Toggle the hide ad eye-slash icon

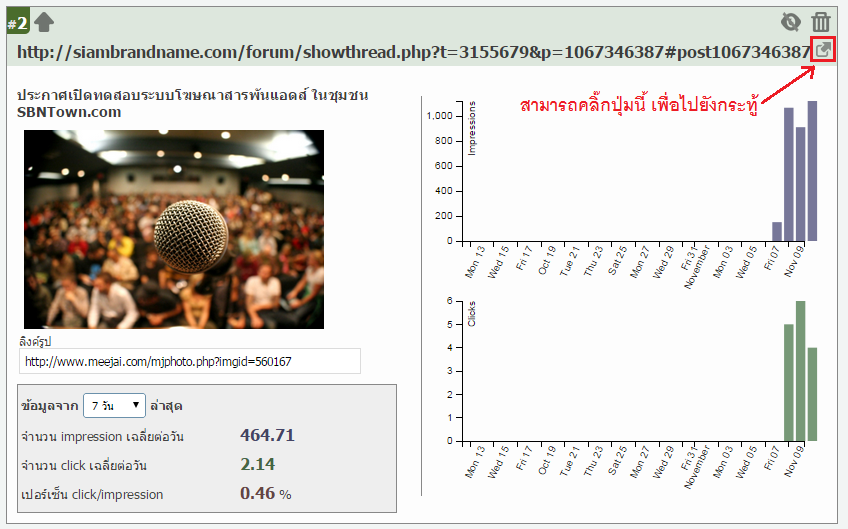click(x=792, y=22)
